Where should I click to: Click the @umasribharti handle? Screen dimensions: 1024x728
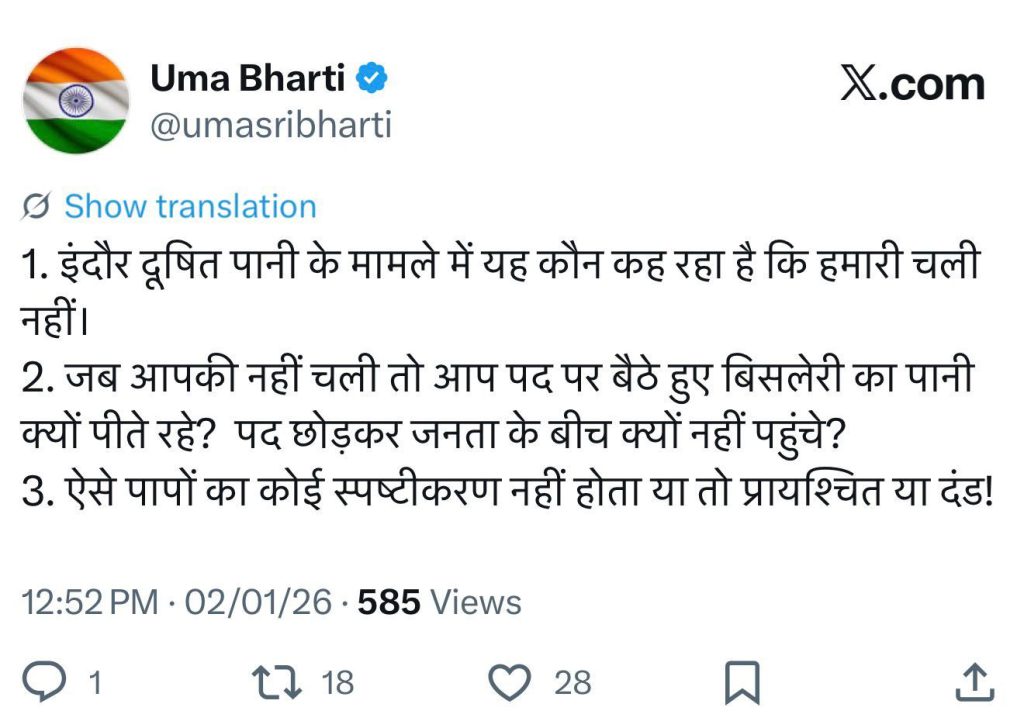coord(270,125)
